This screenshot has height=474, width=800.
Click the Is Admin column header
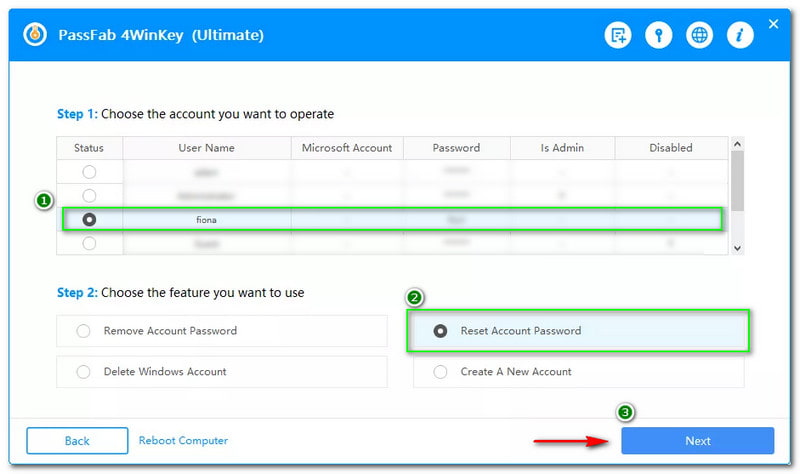(x=561, y=148)
